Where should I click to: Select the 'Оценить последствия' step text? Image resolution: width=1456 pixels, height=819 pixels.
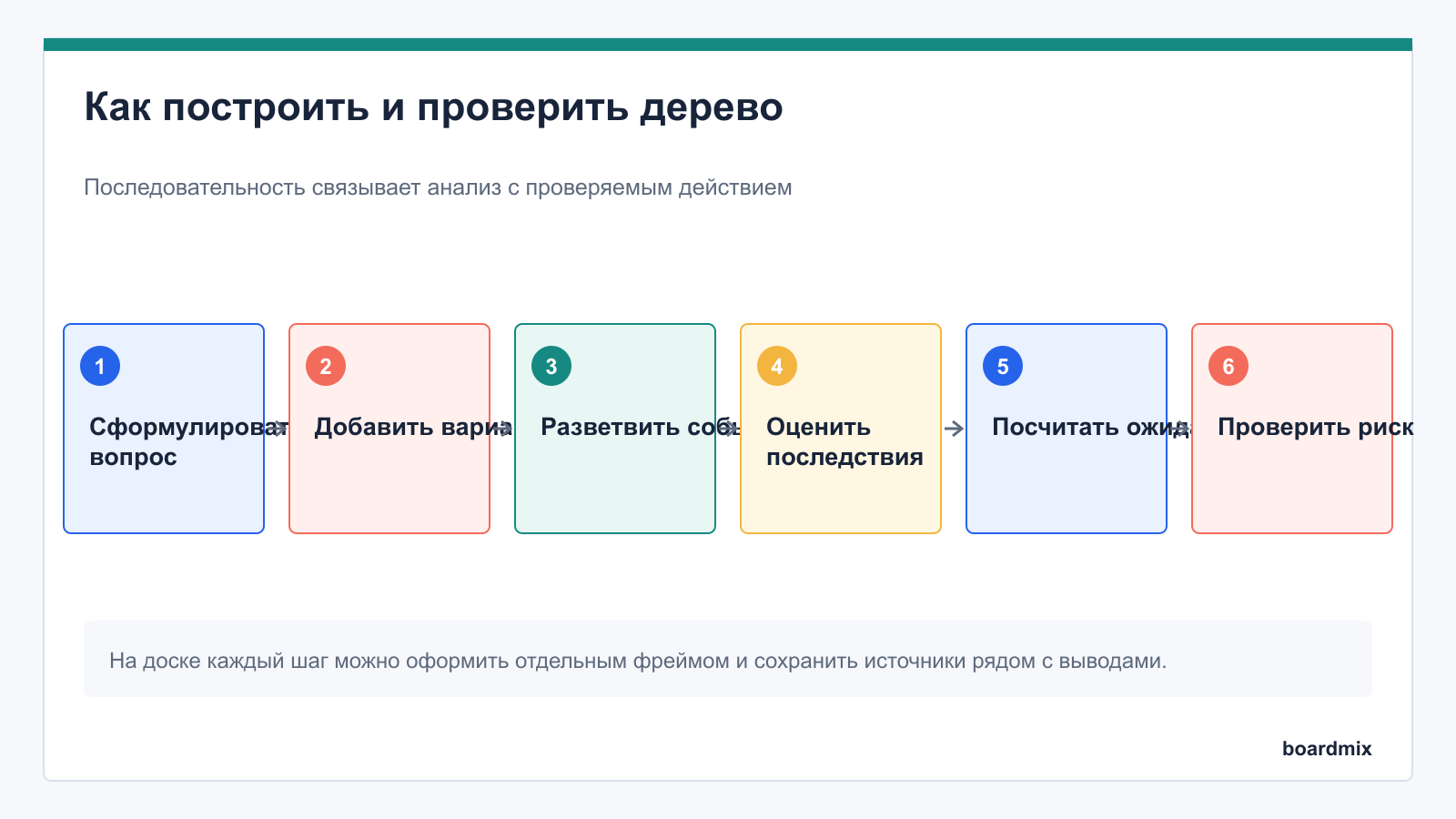pos(844,441)
